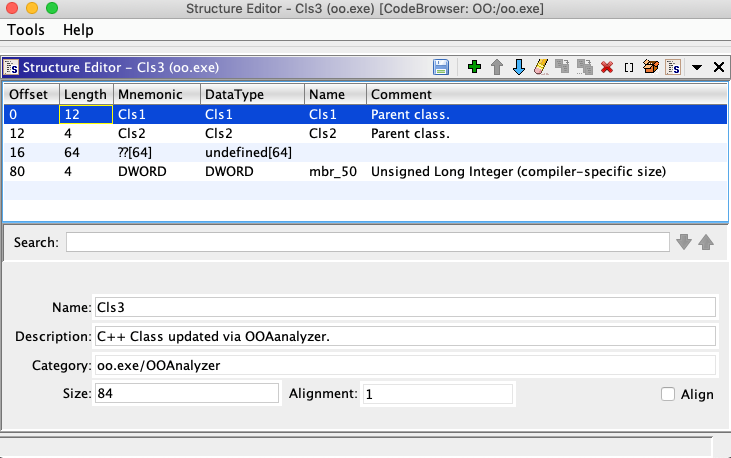Click the square brackets create-array icon
The image size is (731, 458).
coord(628,67)
